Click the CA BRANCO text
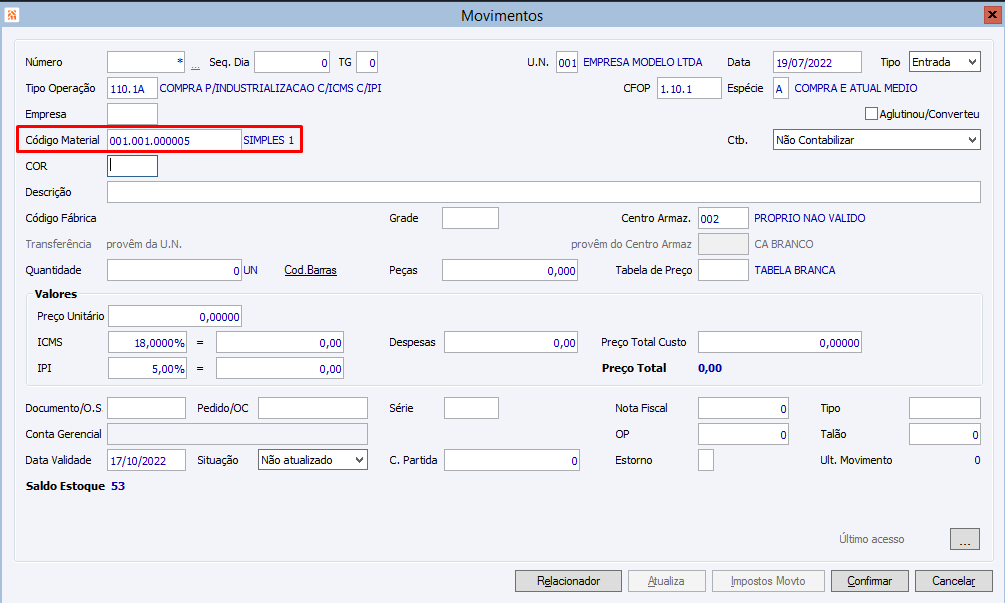The width and height of the screenshot is (1005, 603). click(784, 244)
